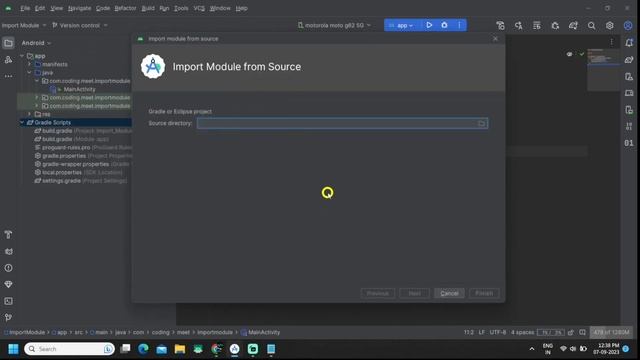640x360 pixels.
Task: Select proguard-rules.pro file
Action: [x=66, y=147]
